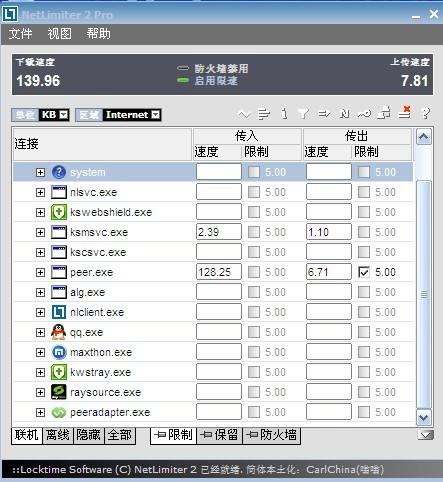The image size is (443, 482).
Task: Open the 帮助 menu
Action: point(98,33)
